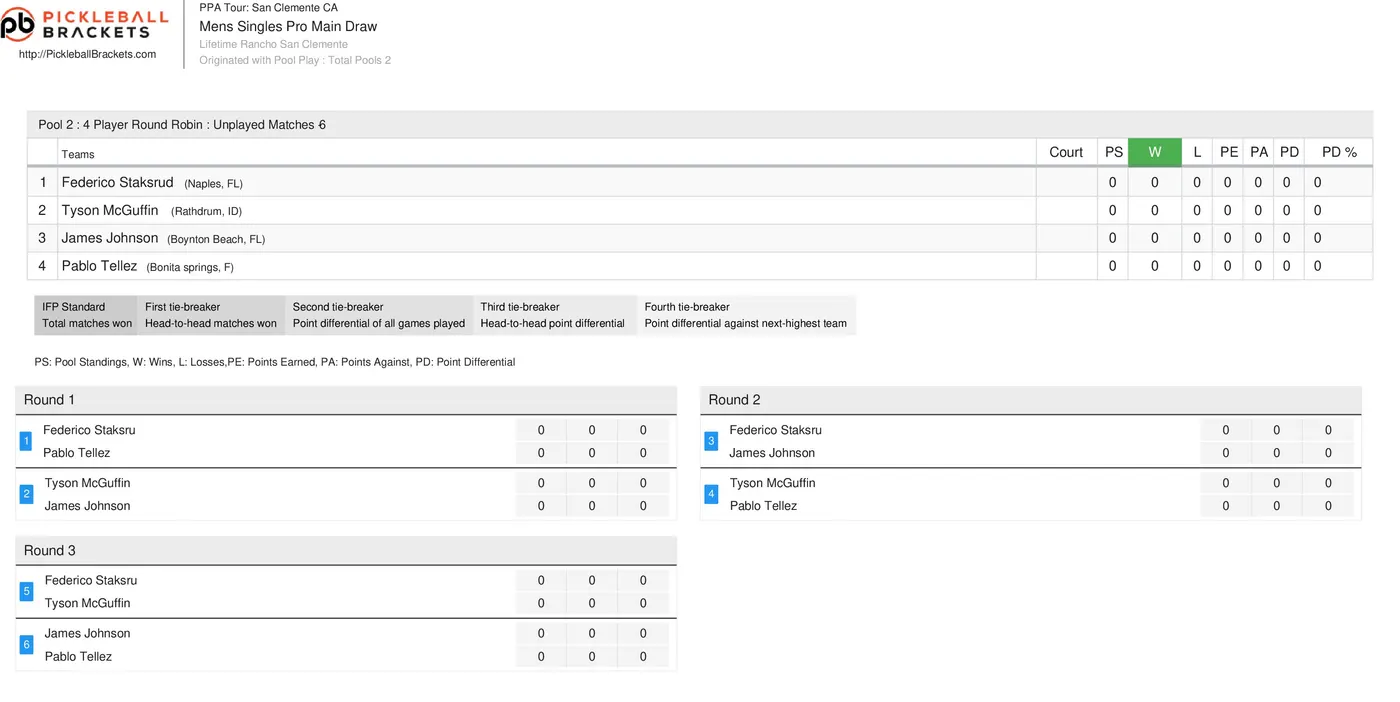Open match 5 number badge

click(26, 592)
